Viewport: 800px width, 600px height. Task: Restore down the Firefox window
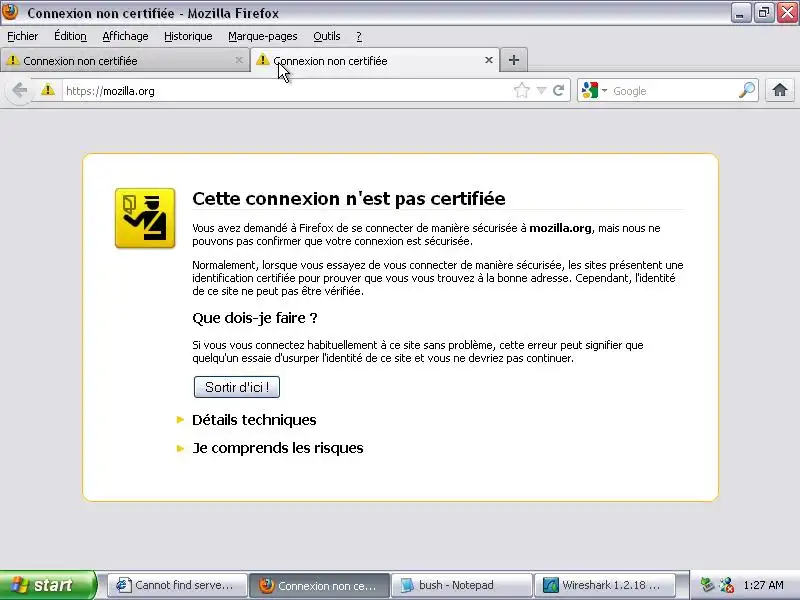[764, 13]
